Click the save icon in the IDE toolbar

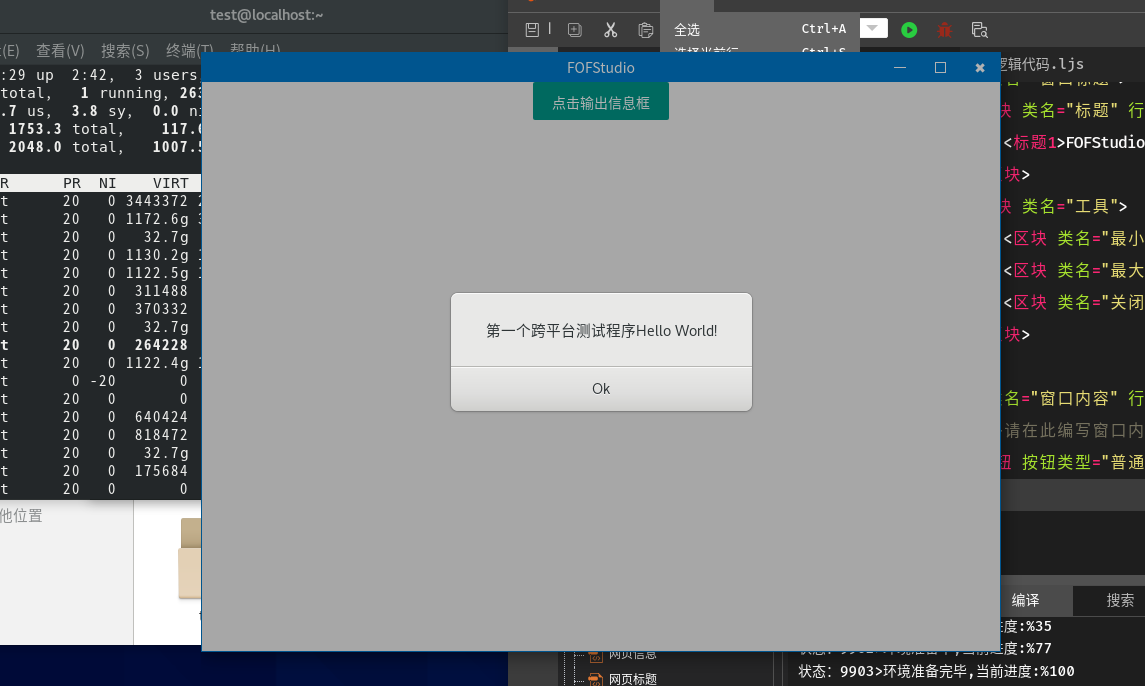point(532,30)
